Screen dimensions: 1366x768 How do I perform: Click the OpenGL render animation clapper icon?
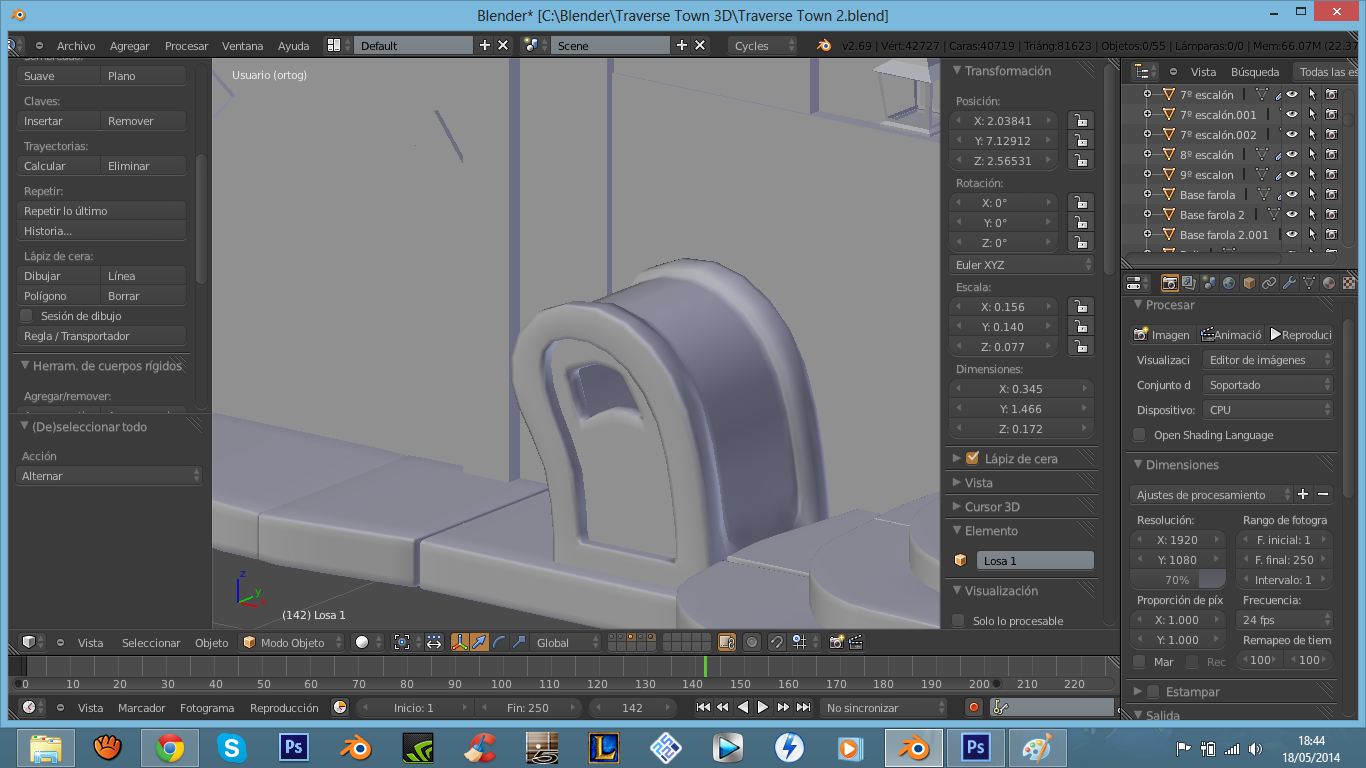coord(858,642)
